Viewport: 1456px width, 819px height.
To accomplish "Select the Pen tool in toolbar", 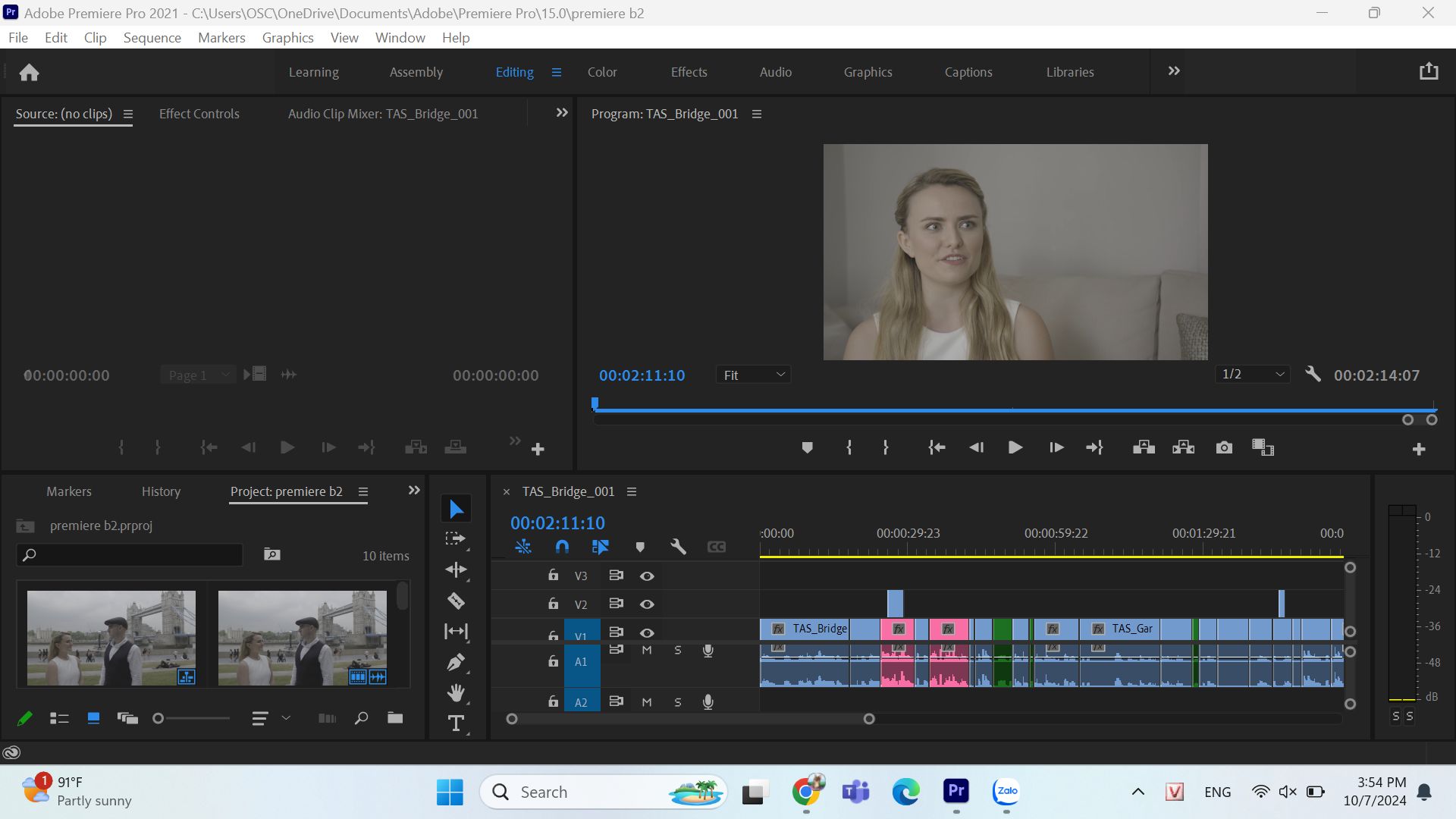I will click(456, 662).
